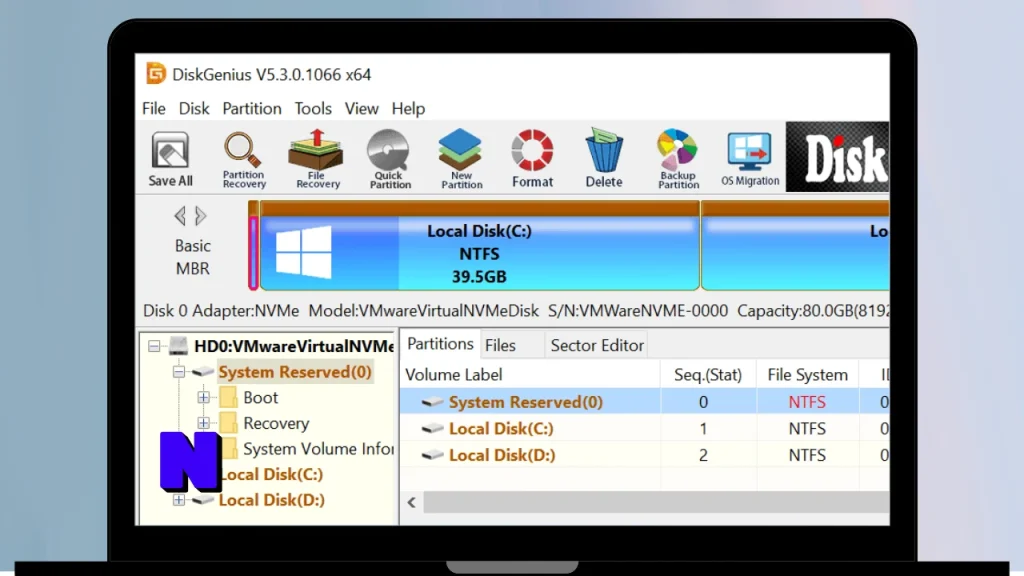The height and width of the screenshot is (576, 1024).
Task: Create a New Partition from the toolbar
Action: (x=461, y=159)
